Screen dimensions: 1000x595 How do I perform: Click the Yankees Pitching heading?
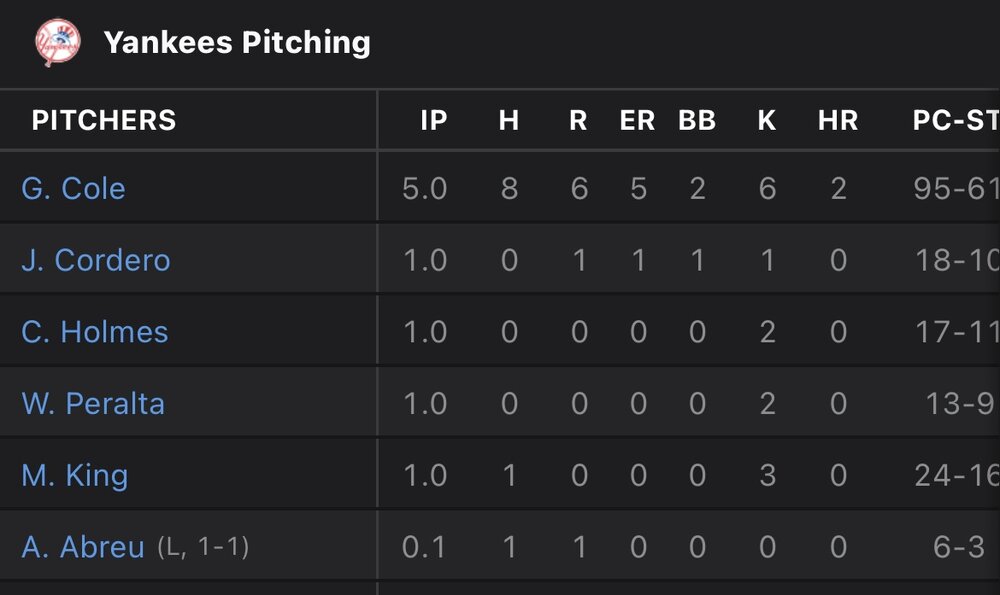tap(237, 42)
